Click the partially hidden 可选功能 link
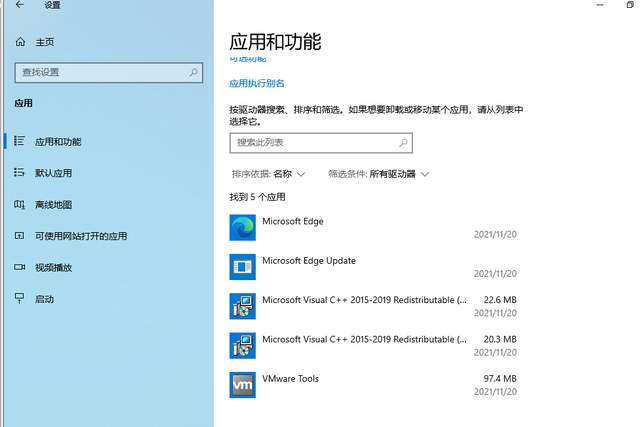The height and width of the screenshot is (427, 640). tap(247, 59)
